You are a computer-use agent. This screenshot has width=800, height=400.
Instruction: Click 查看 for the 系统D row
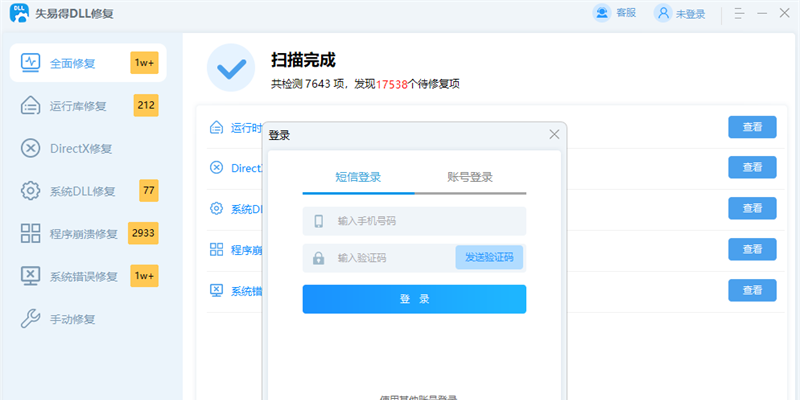(x=752, y=208)
